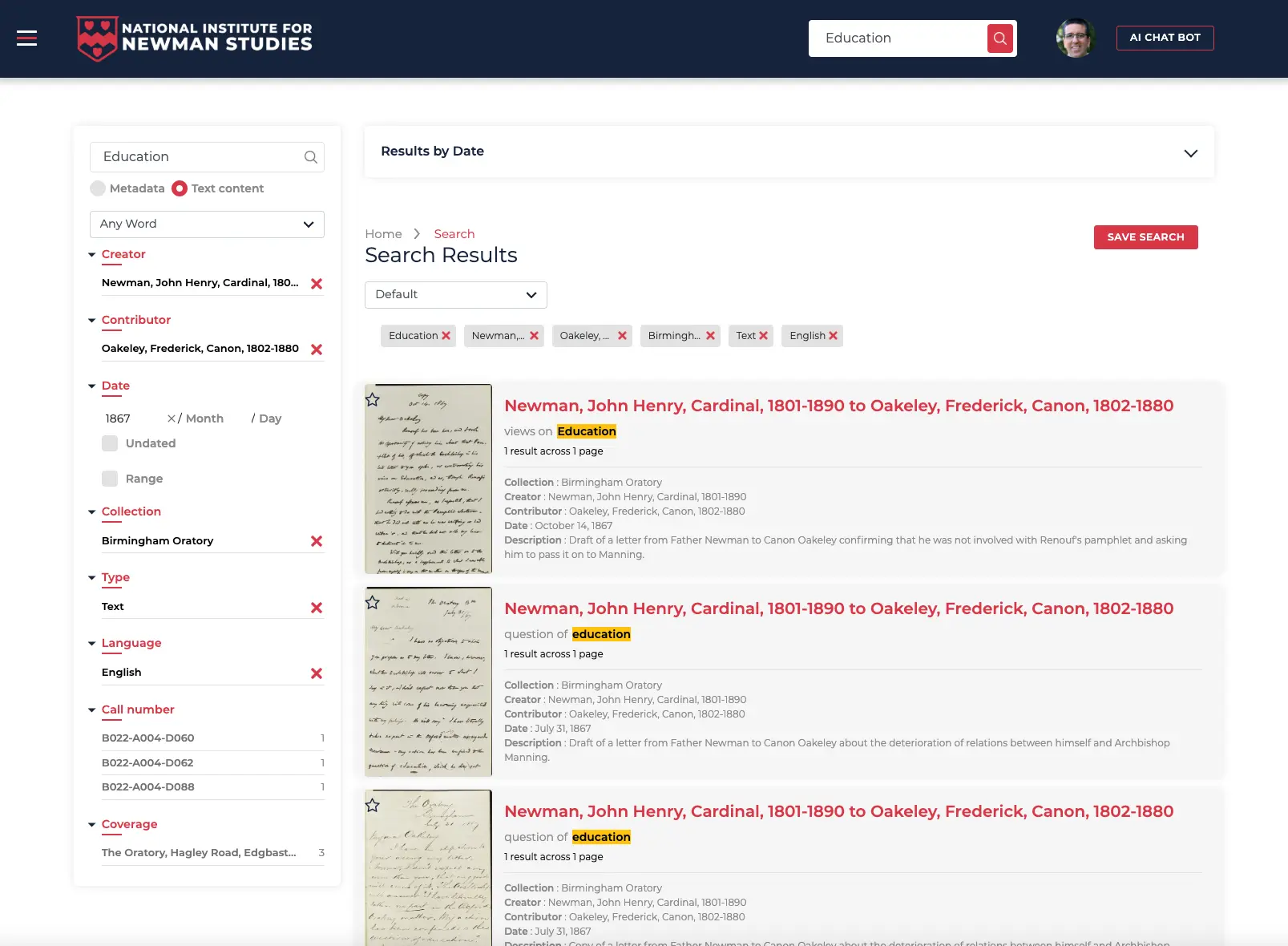Image resolution: width=1288 pixels, height=946 pixels.
Task: Remove the English language filter
Action: pyautogui.click(x=317, y=673)
